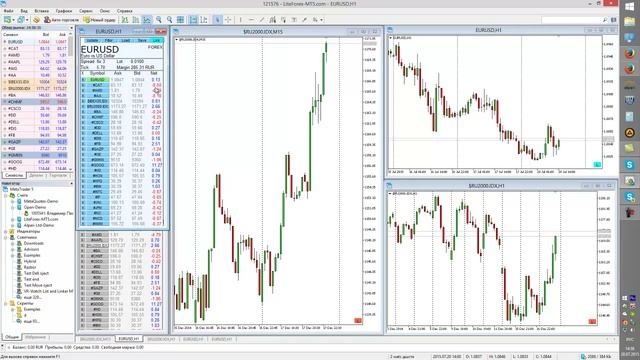This screenshot has width=640, height=360.
Task: Click the EURUSD symbol cell in panel list
Action: [97, 80]
